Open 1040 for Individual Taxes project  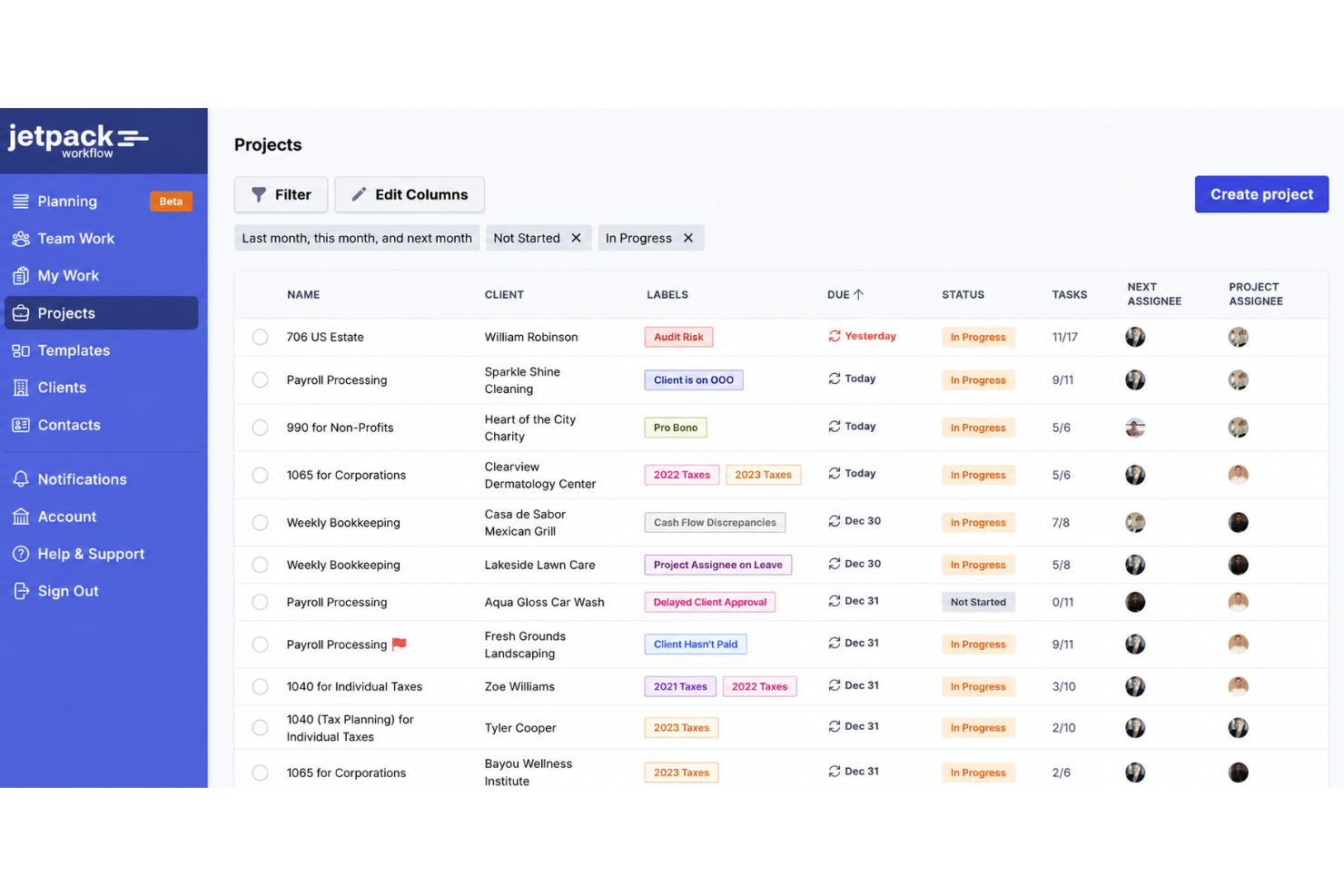(x=354, y=687)
